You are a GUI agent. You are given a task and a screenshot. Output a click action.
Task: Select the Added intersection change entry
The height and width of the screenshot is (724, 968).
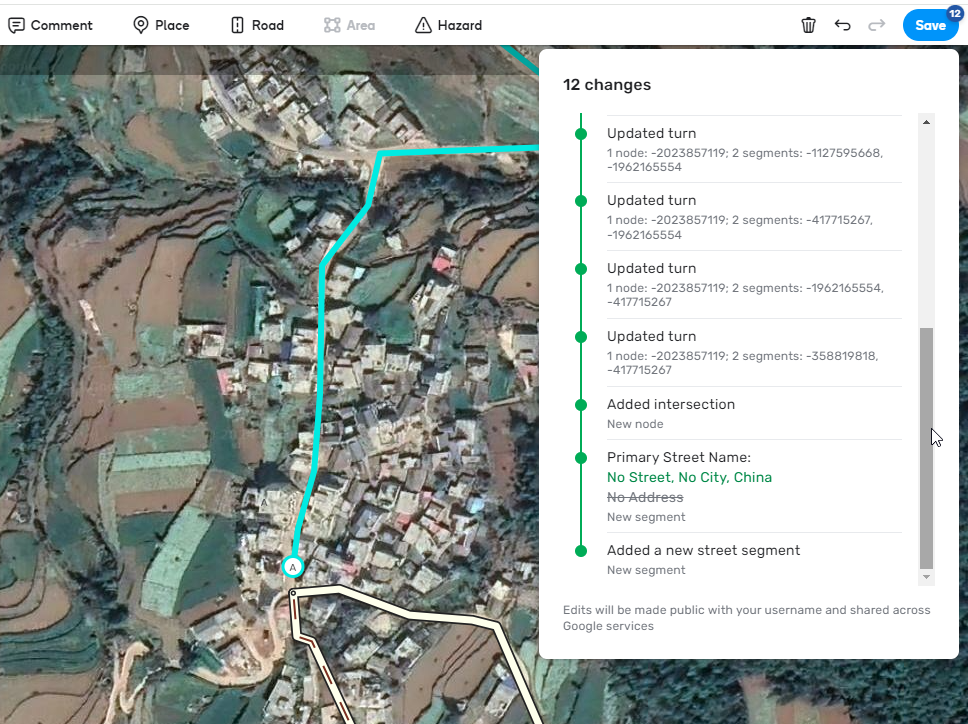point(754,414)
